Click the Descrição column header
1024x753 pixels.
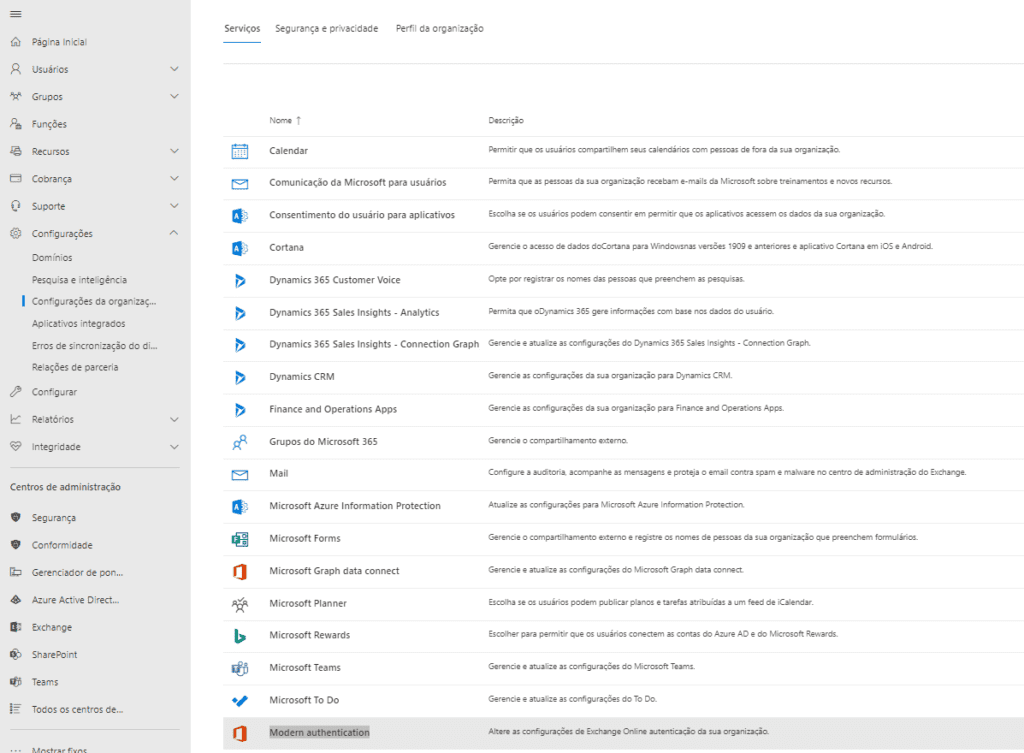pyautogui.click(x=505, y=120)
